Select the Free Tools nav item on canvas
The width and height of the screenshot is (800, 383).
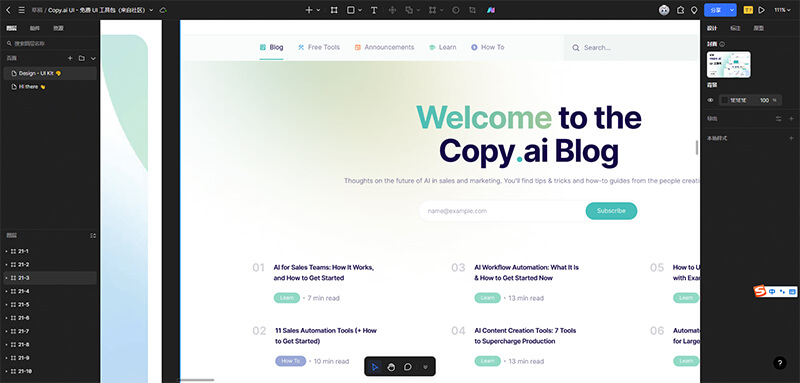coord(319,47)
